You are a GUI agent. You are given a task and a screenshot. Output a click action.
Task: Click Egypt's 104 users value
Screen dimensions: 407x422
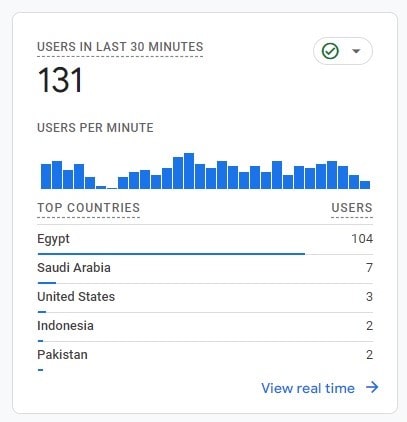click(362, 239)
